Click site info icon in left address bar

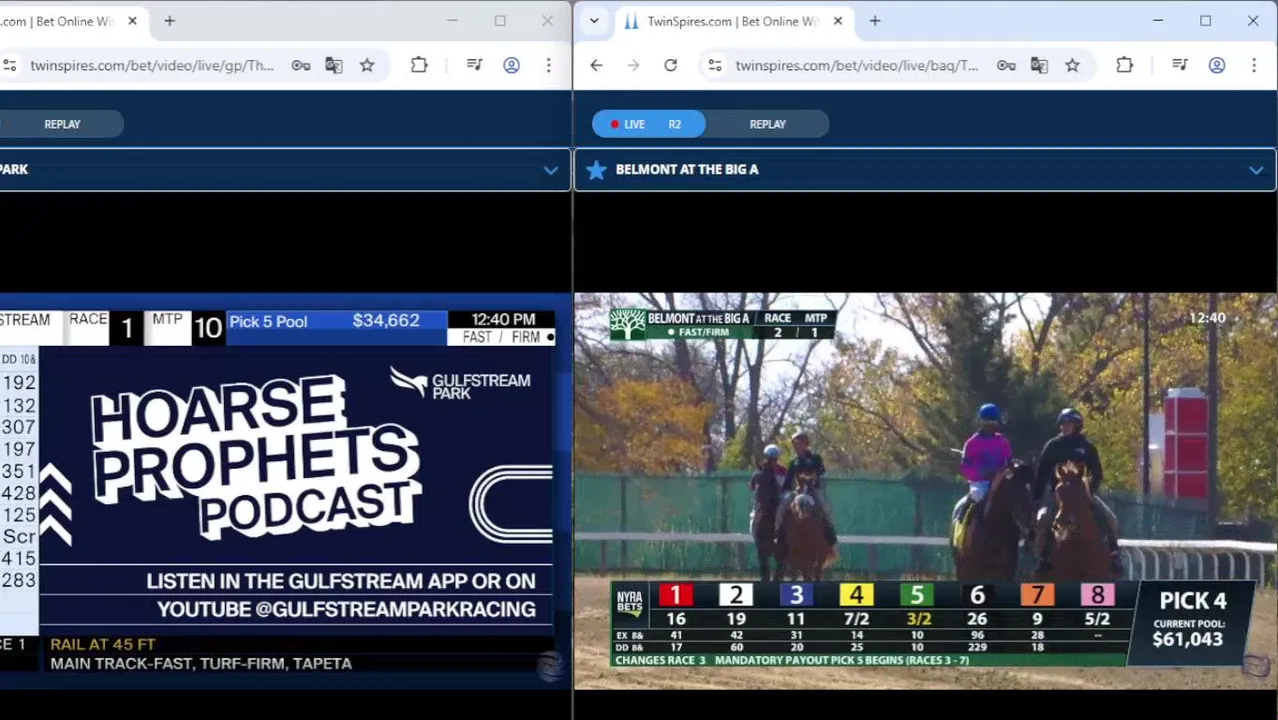click(x=10, y=65)
